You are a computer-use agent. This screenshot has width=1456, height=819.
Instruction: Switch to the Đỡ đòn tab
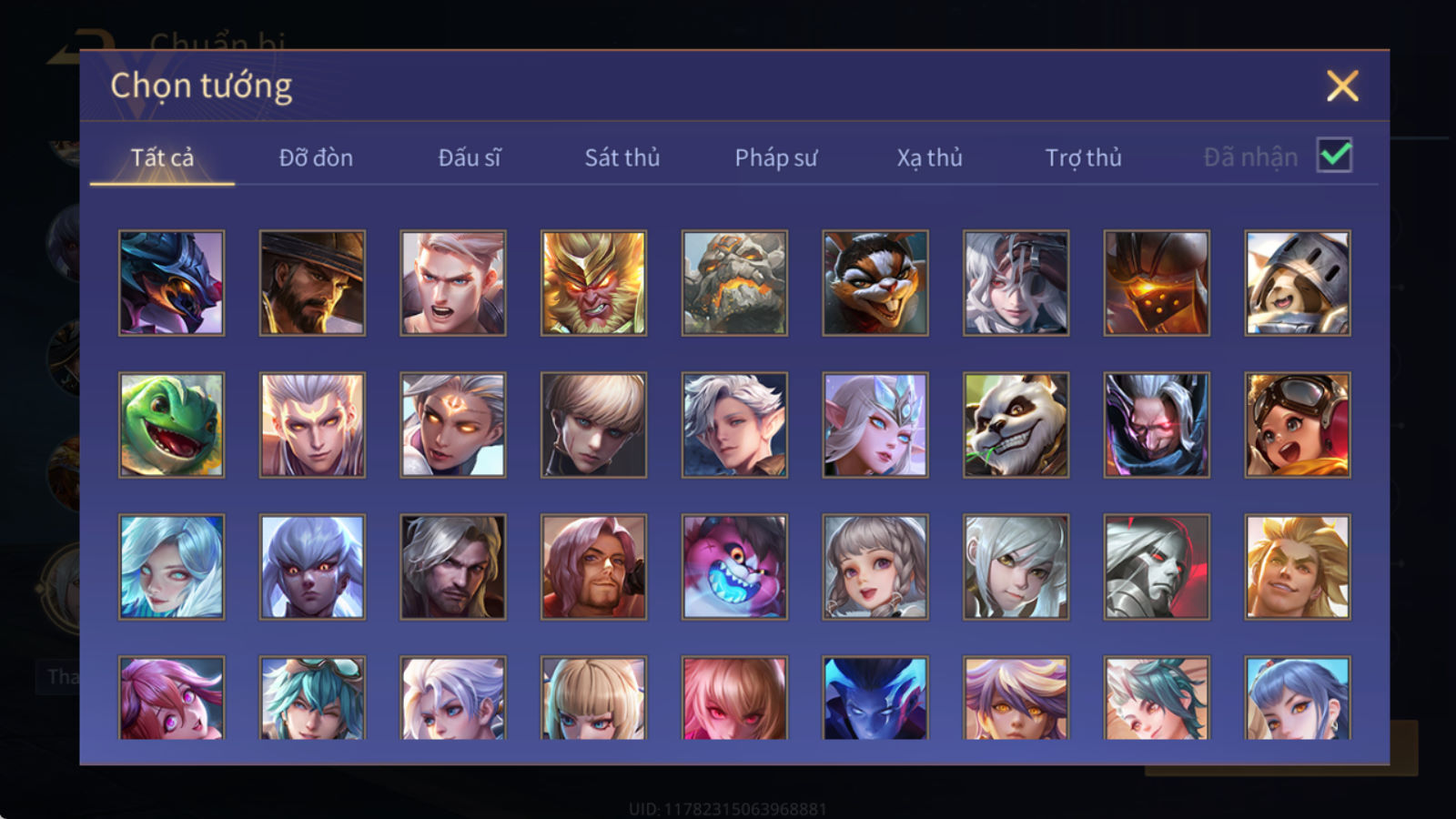tap(316, 157)
